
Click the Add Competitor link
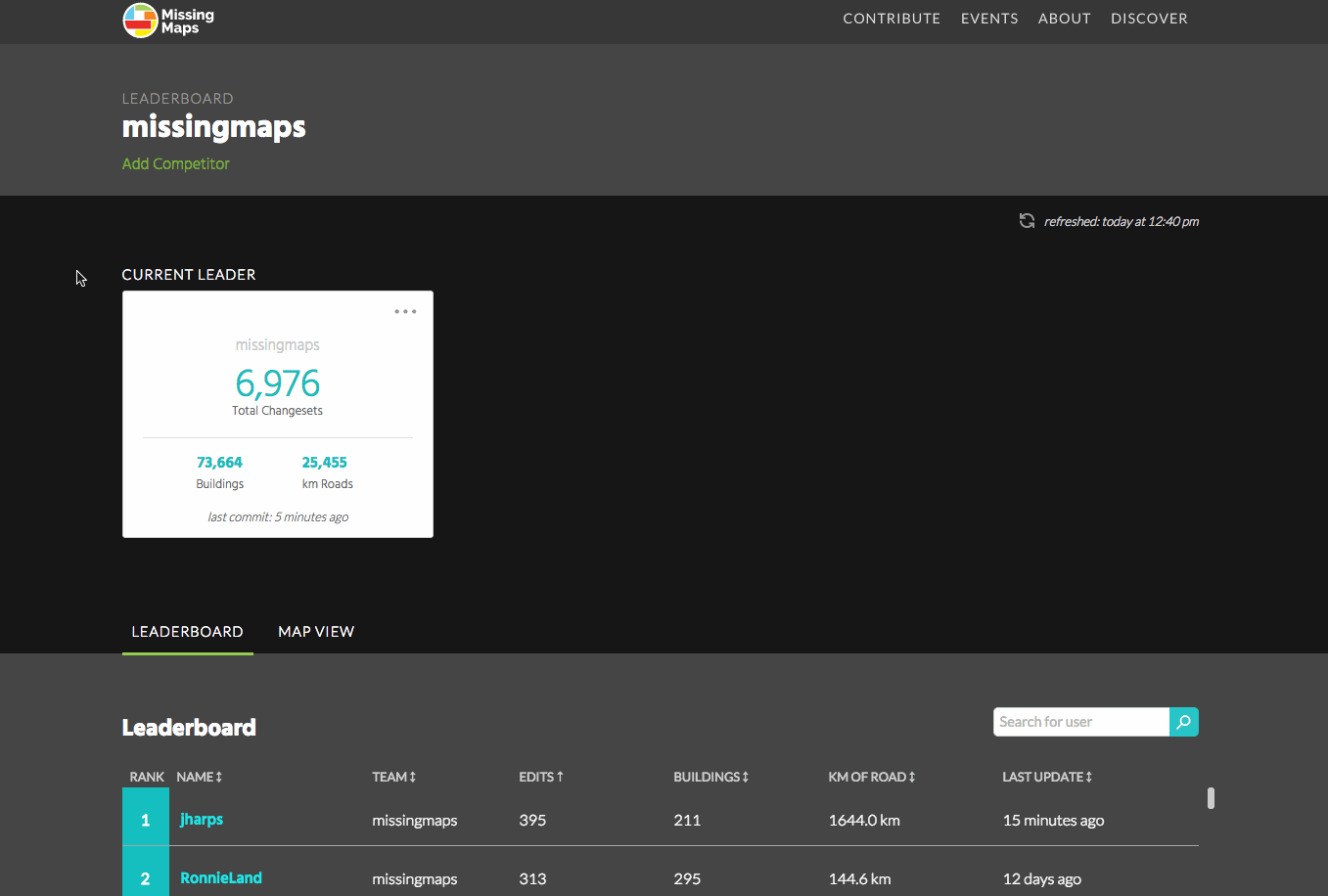176,164
